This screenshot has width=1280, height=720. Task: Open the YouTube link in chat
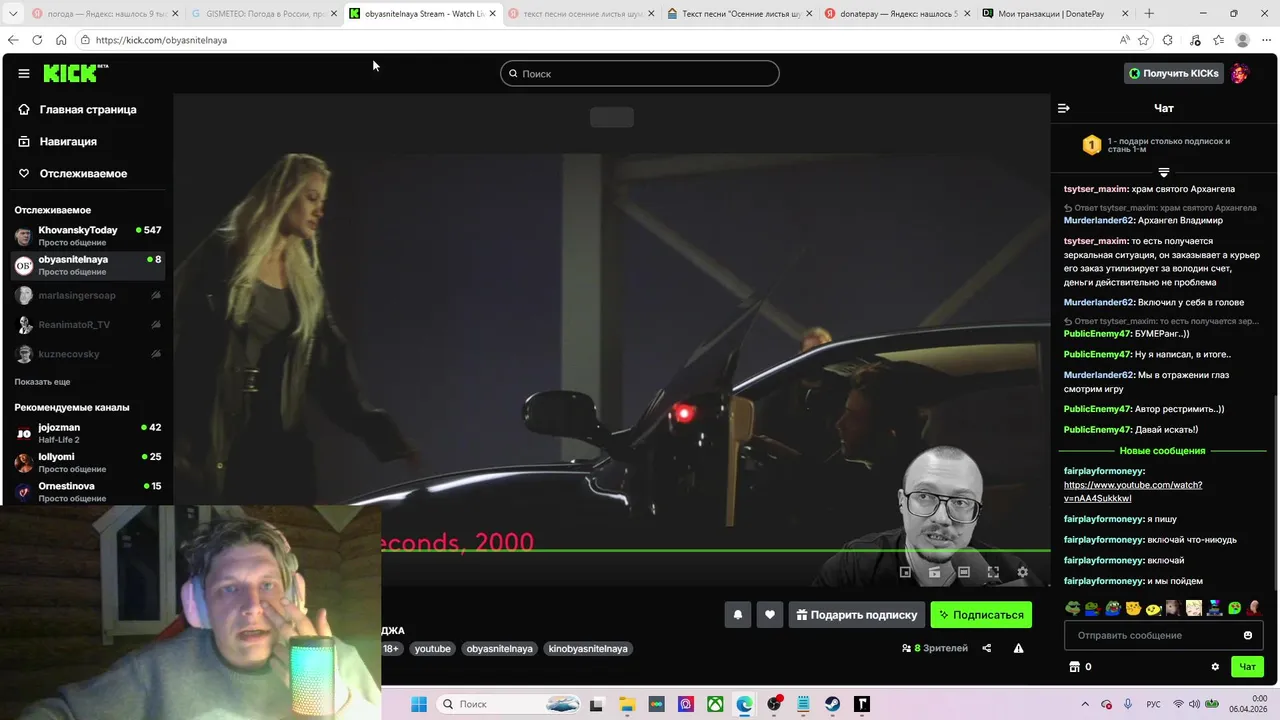click(x=1132, y=491)
